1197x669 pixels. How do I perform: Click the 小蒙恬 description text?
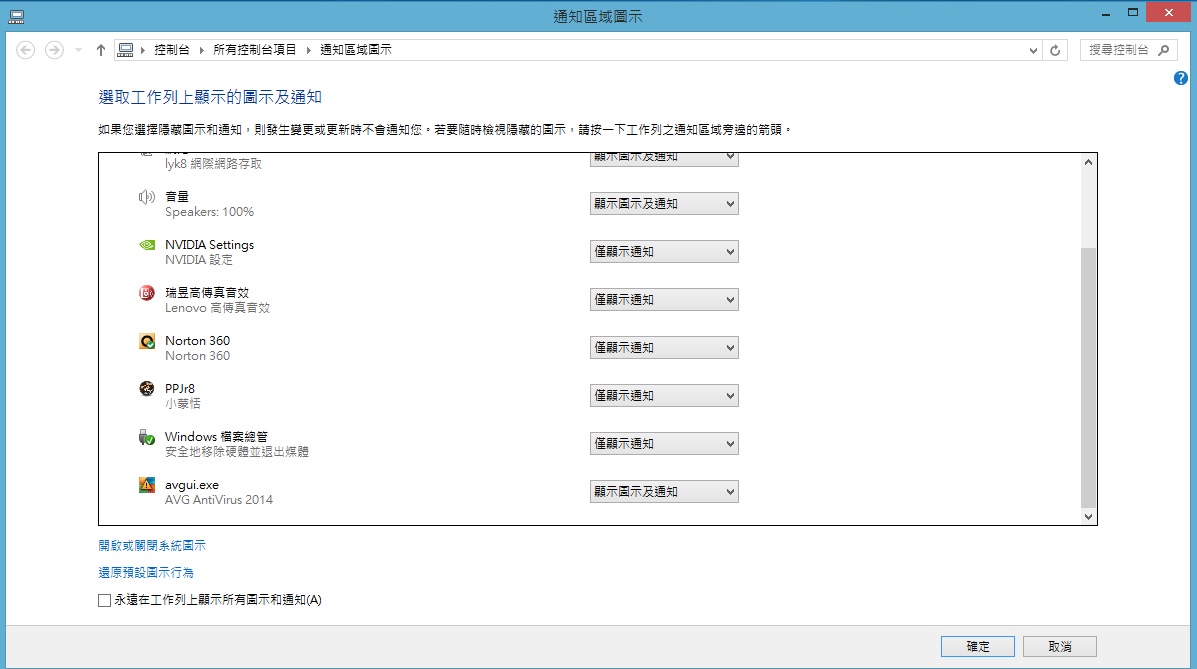point(182,403)
